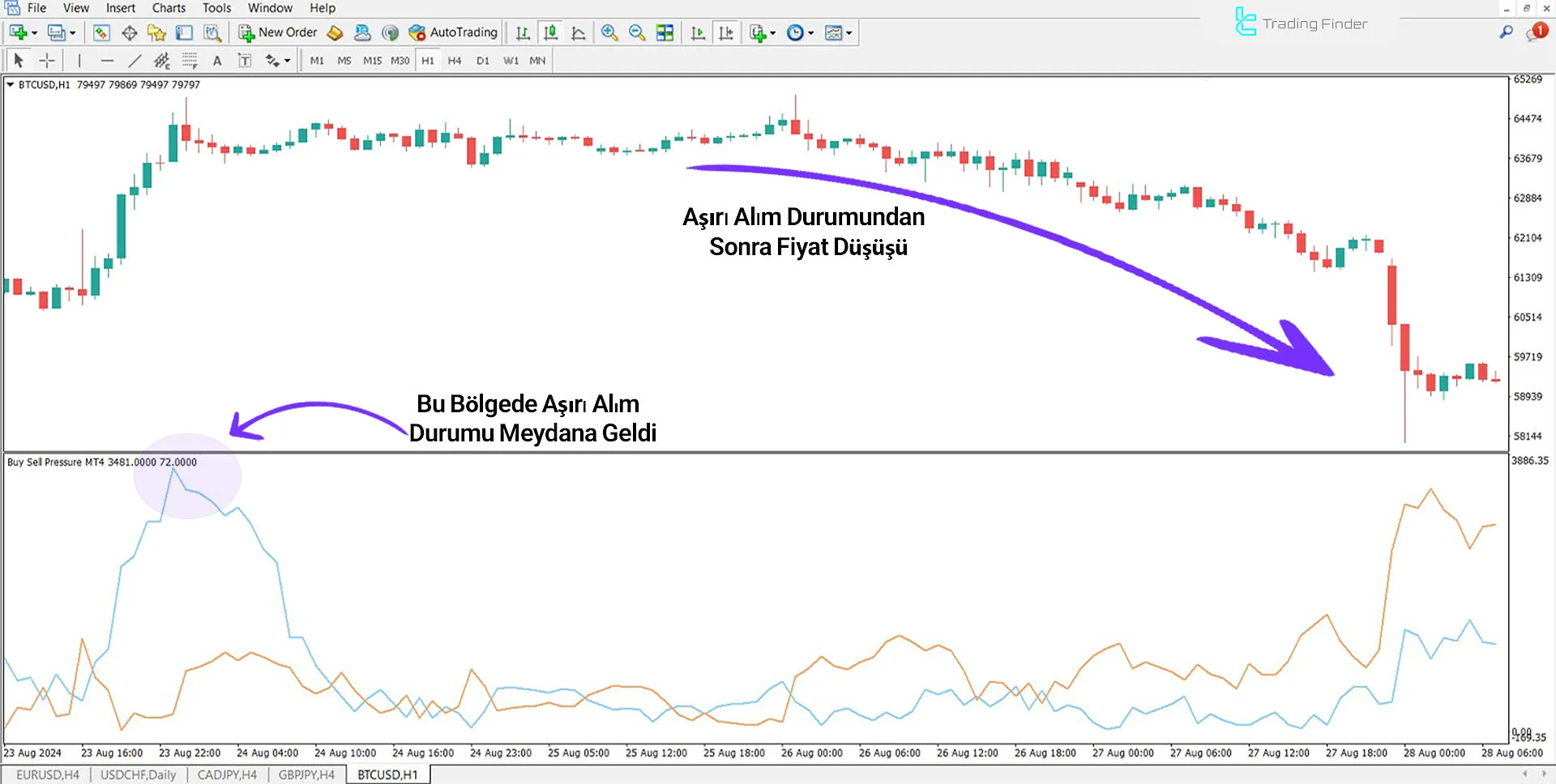Image resolution: width=1556 pixels, height=784 pixels.
Task: Expand the templates dropdown arrow
Action: pyautogui.click(x=849, y=33)
